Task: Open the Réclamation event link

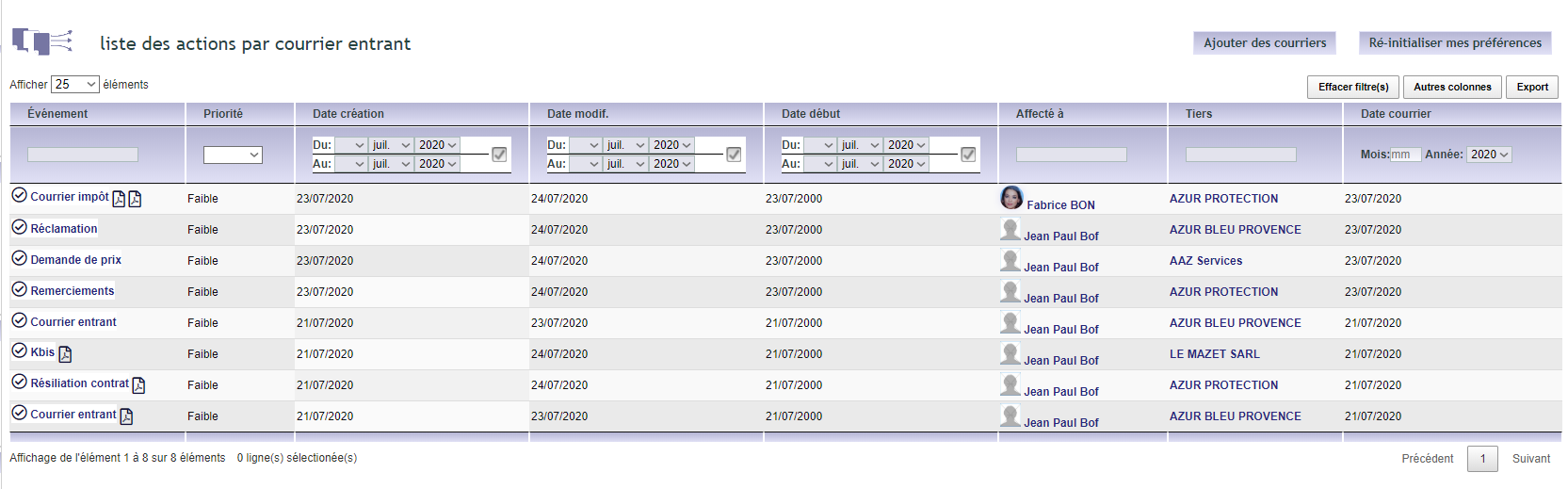Action: click(x=64, y=228)
